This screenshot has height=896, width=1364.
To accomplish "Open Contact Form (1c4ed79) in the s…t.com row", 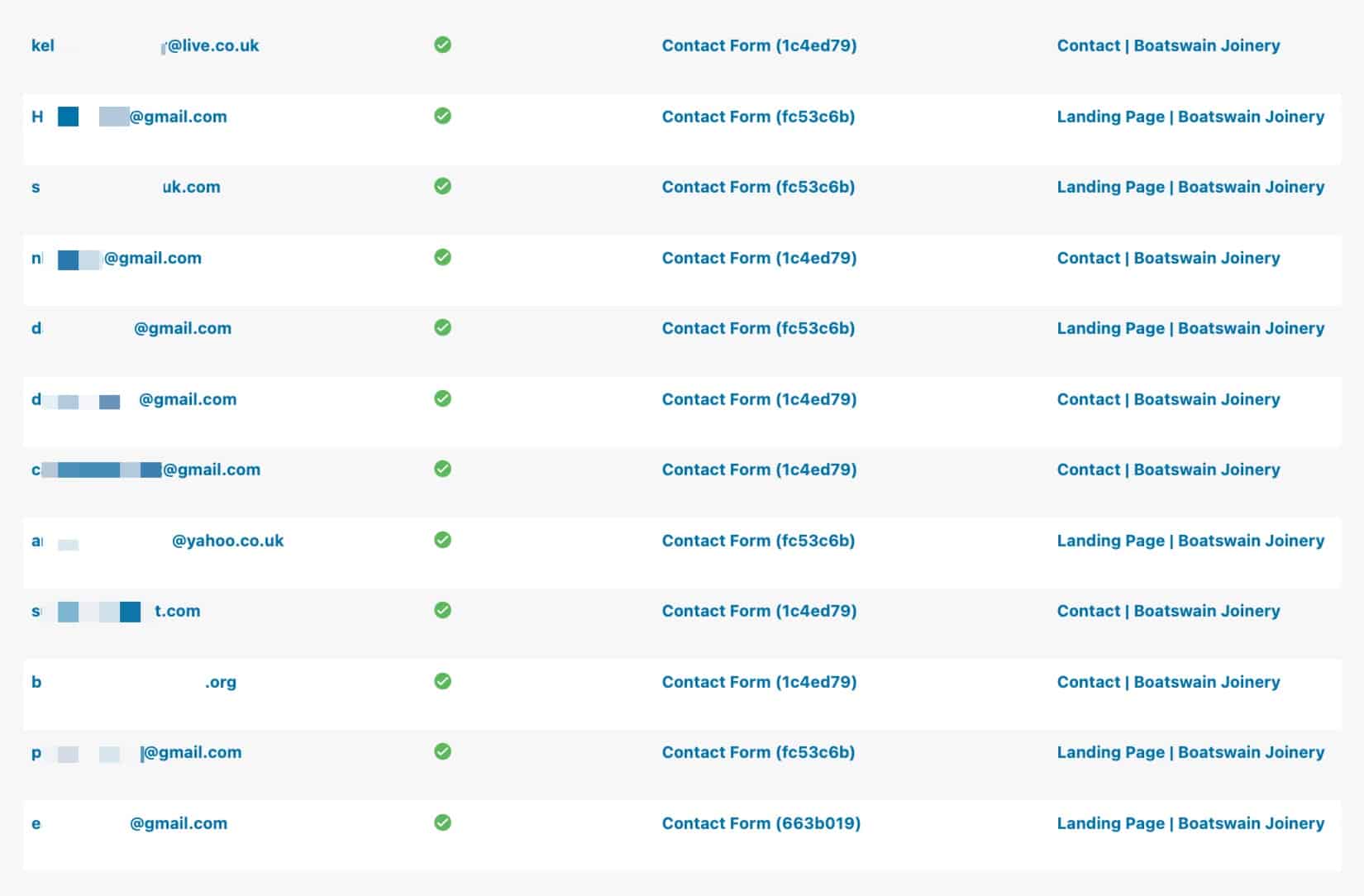I will pyautogui.click(x=759, y=611).
